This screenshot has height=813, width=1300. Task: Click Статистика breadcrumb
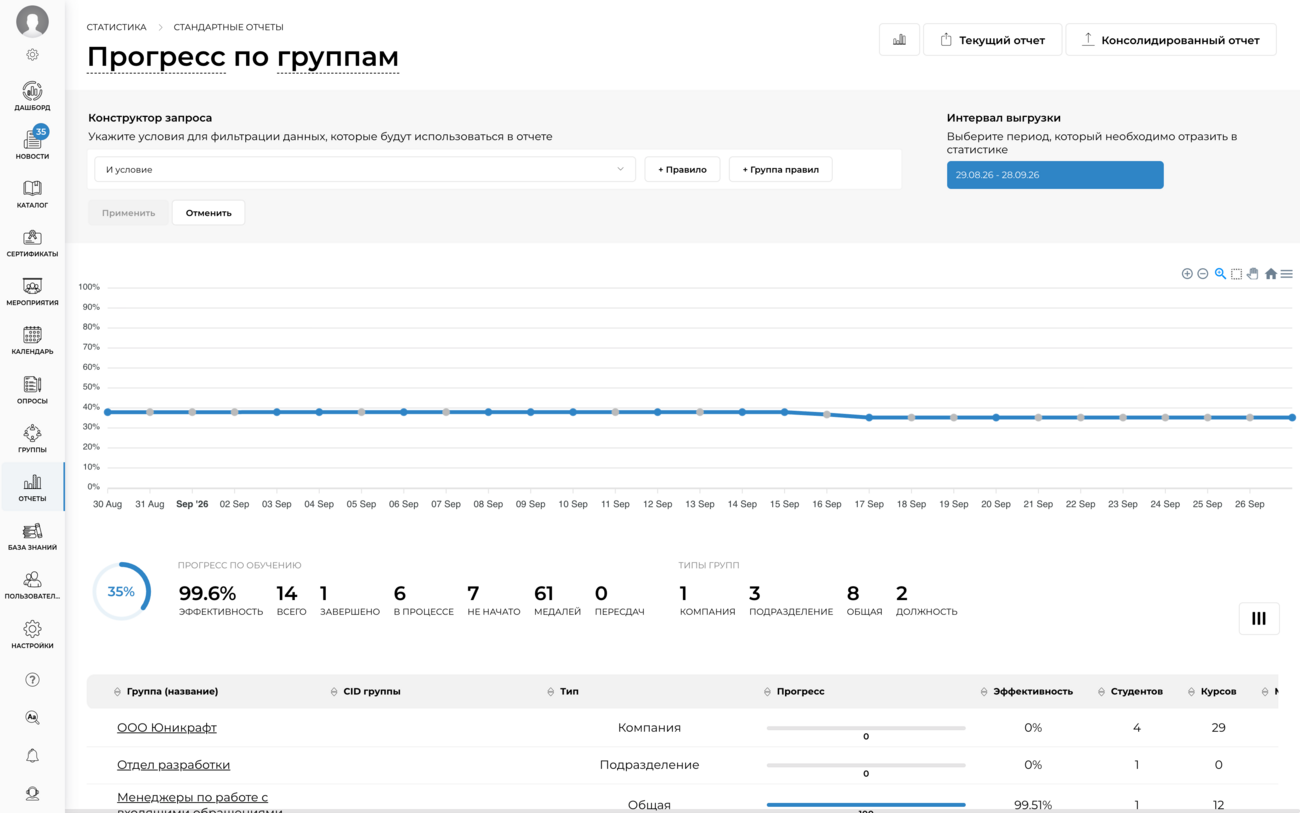pos(116,27)
